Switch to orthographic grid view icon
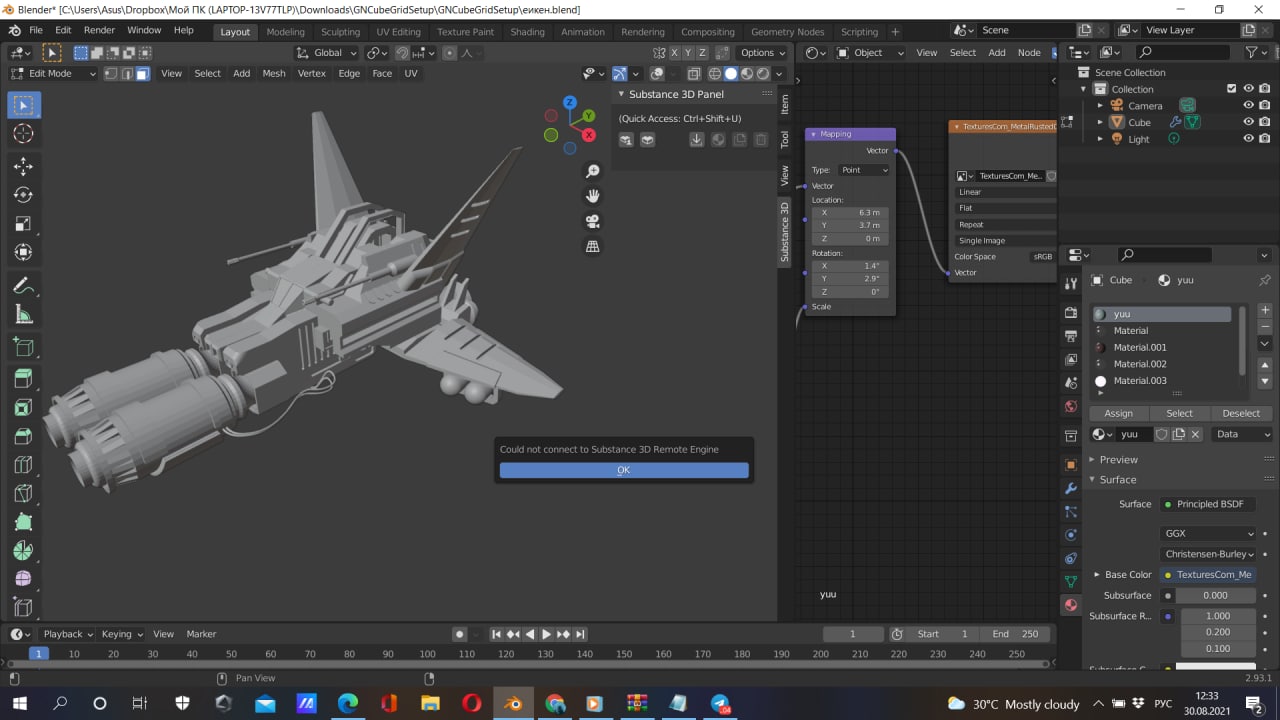Image resolution: width=1280 pixels, height=720 pixels. (x=593, y=246)
